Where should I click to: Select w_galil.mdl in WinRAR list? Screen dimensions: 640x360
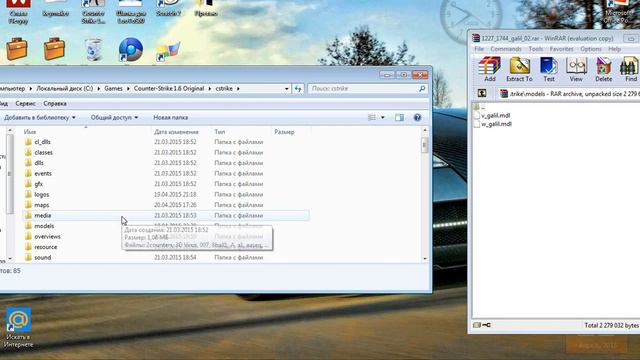tap(496, 124)
